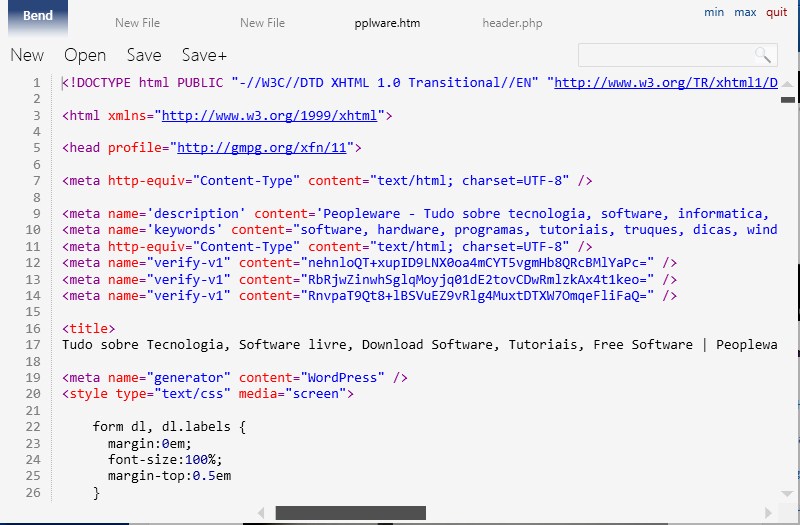Click the <title> tag text

tap(89, 329)
